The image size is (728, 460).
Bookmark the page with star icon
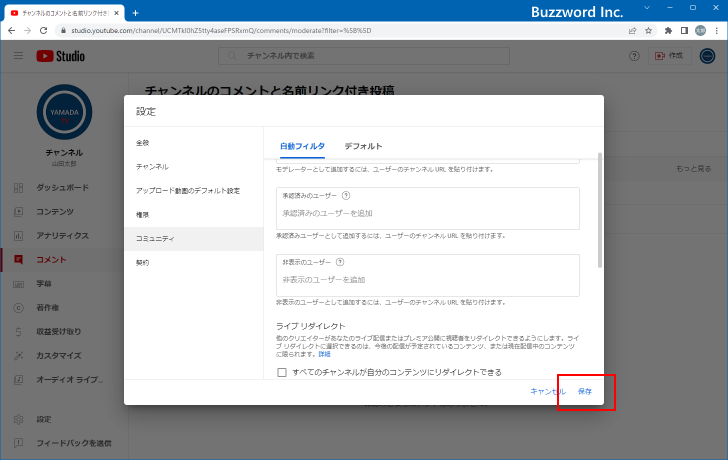click(x=649, y=31)
